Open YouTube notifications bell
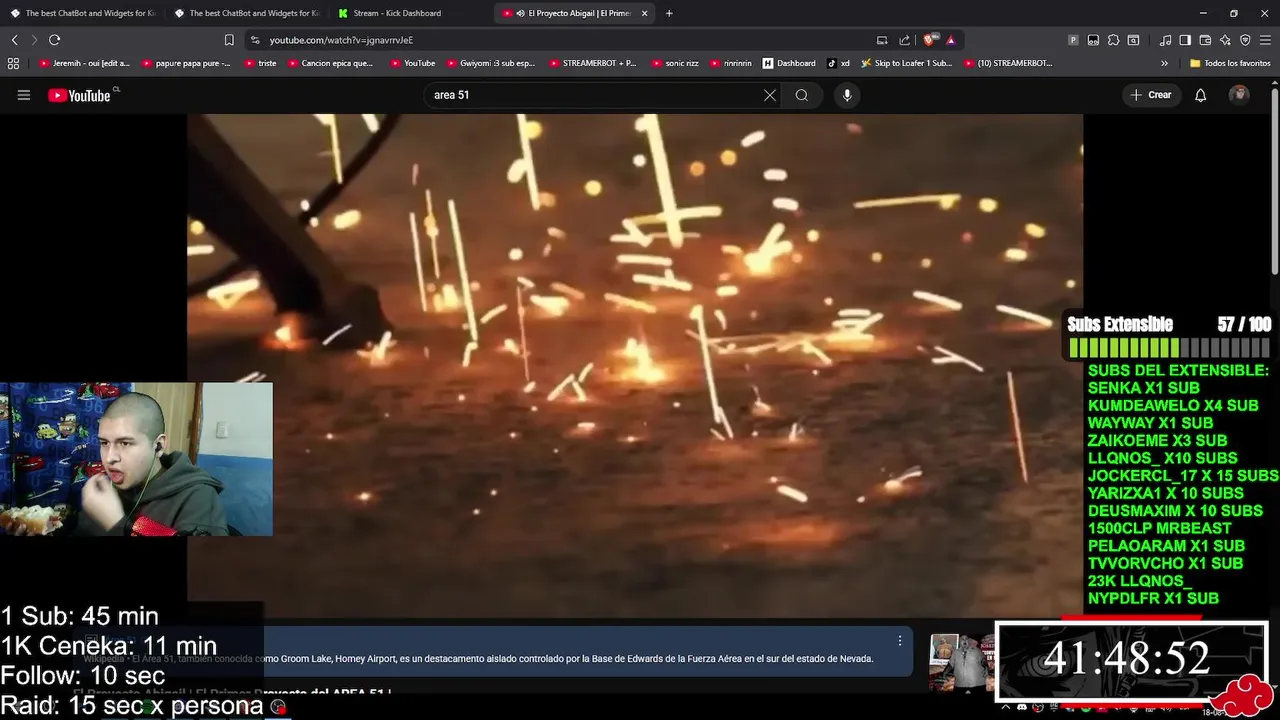This screenshot has height=720, width=1280. coord(1200,95)
